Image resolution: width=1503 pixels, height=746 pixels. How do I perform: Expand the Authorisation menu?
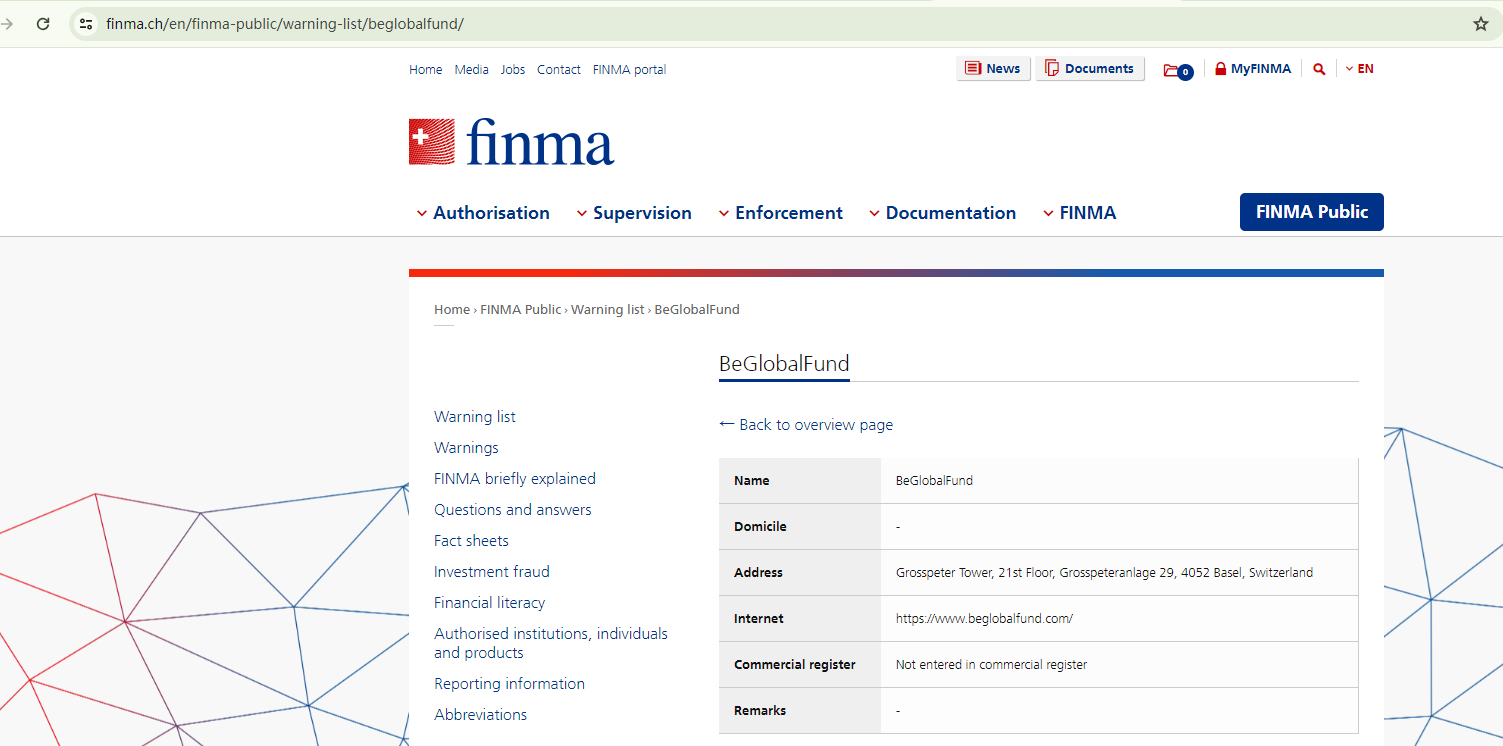click(483, 213)
